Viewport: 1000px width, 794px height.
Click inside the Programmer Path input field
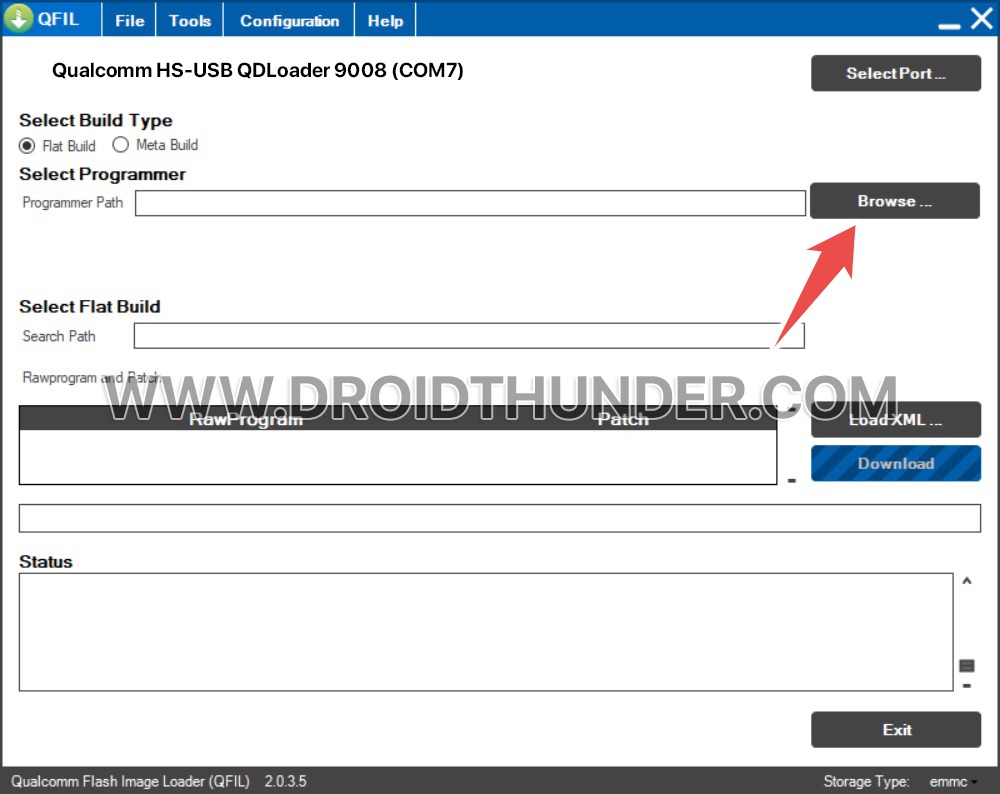pyautogui.click(x=470, y=202)
